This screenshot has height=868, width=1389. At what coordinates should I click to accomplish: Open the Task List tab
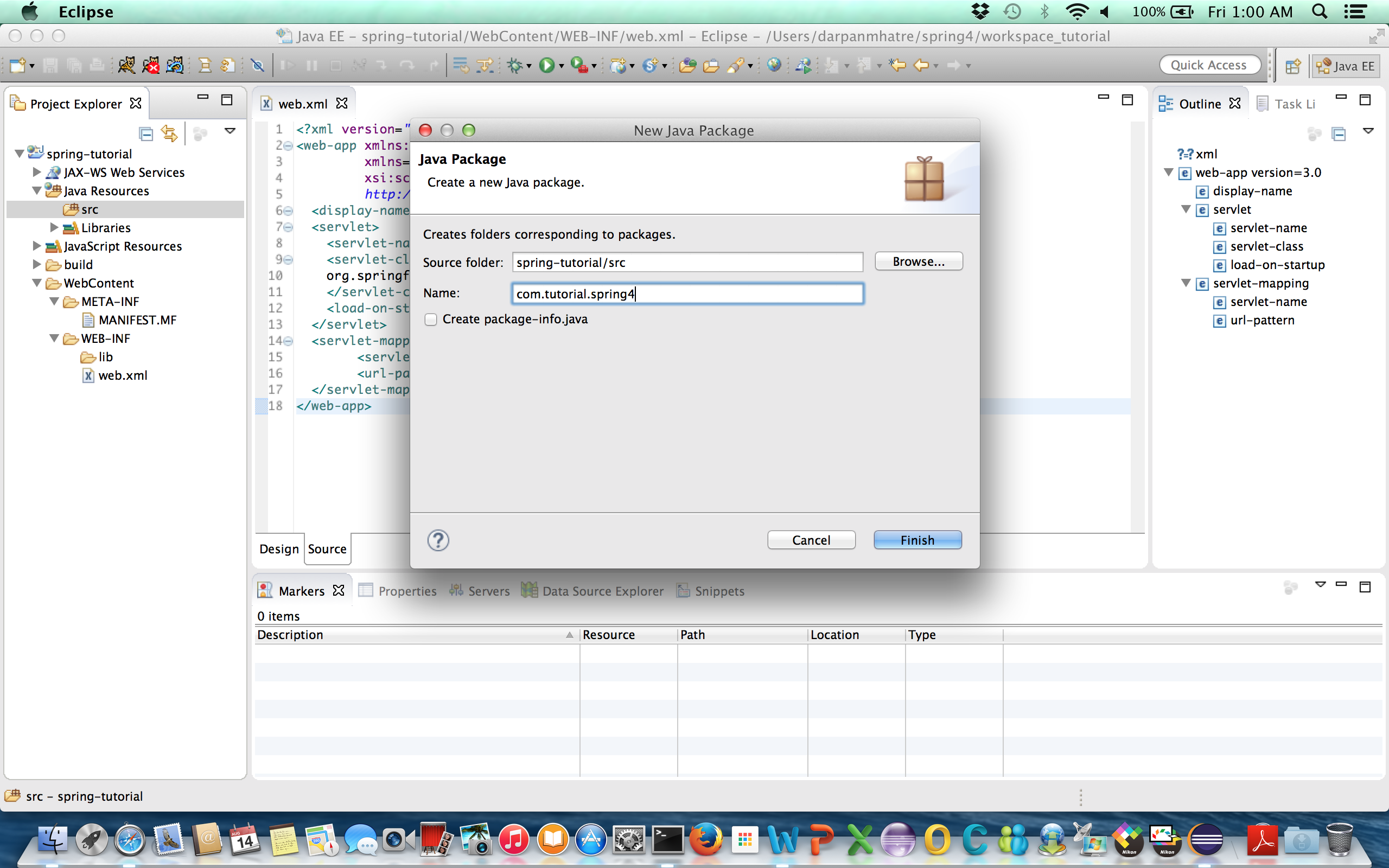(x=1286, y=104)
